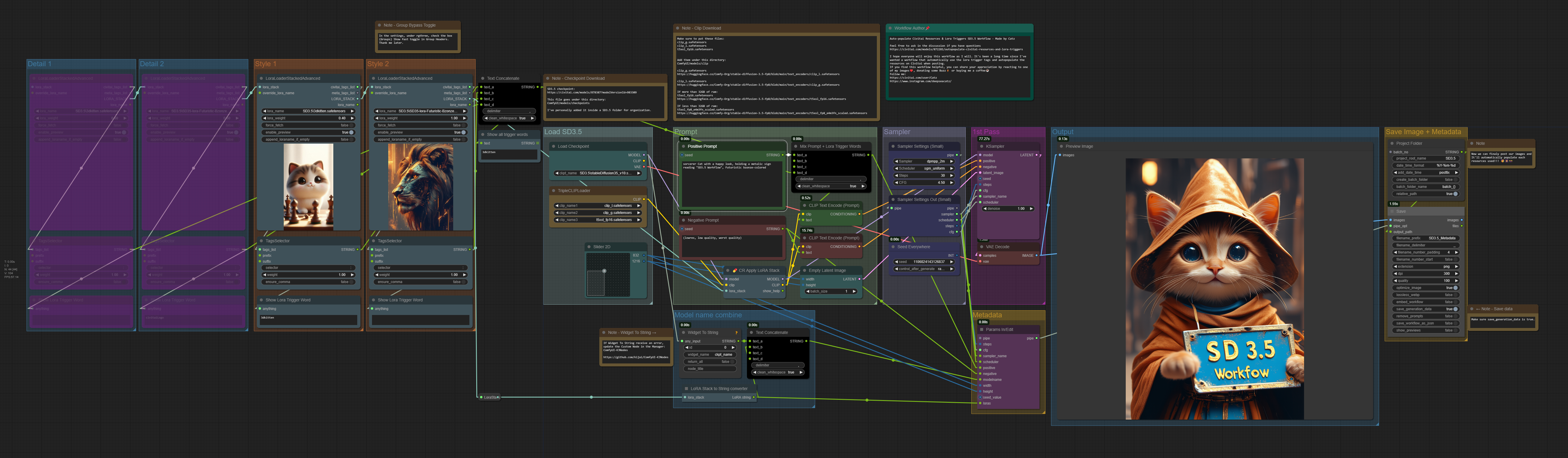
Task: Open the lora_name dropdown in Style 1
Action: click(x=308, y=111)
